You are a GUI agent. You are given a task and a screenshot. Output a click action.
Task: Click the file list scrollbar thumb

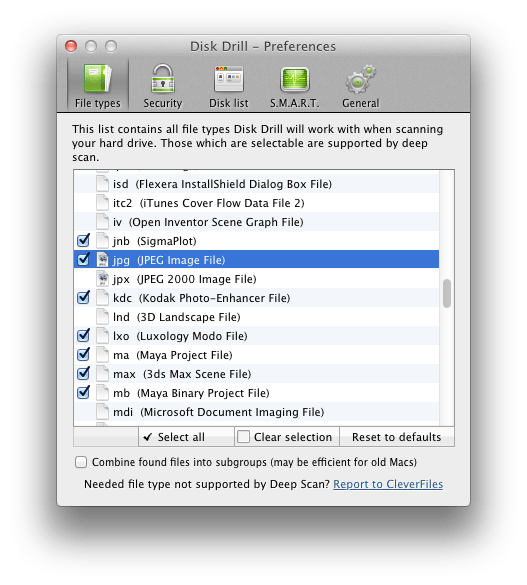coord(447,294)
